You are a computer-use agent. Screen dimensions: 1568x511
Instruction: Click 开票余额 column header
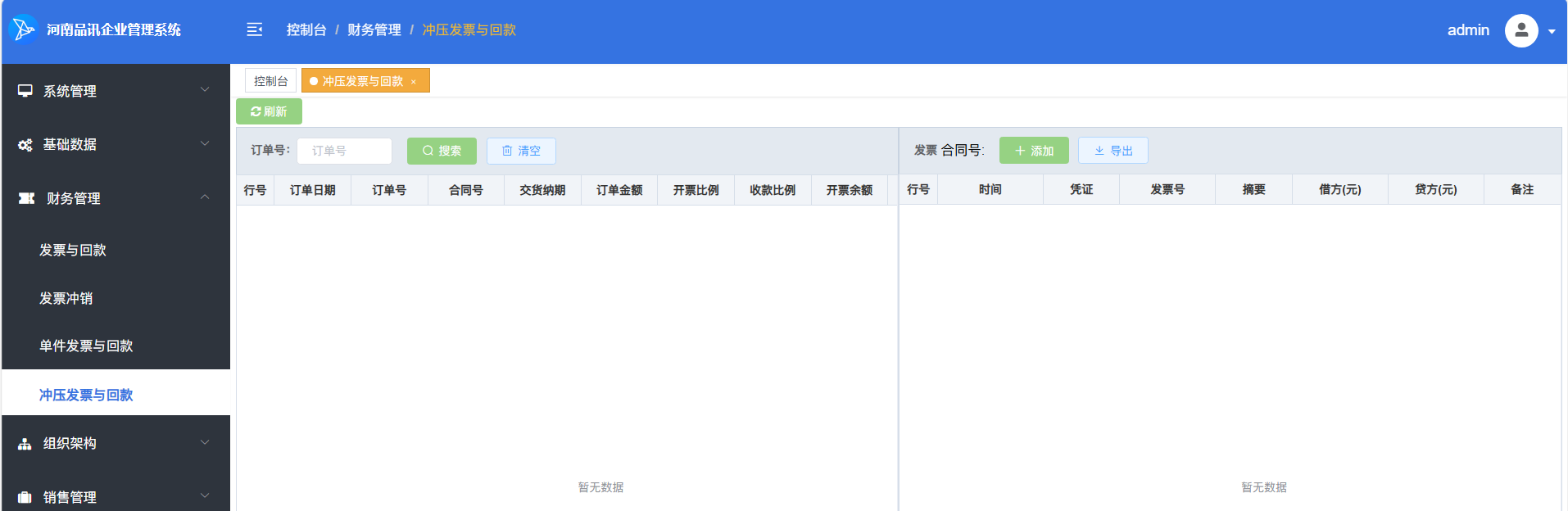coord(850,190)
